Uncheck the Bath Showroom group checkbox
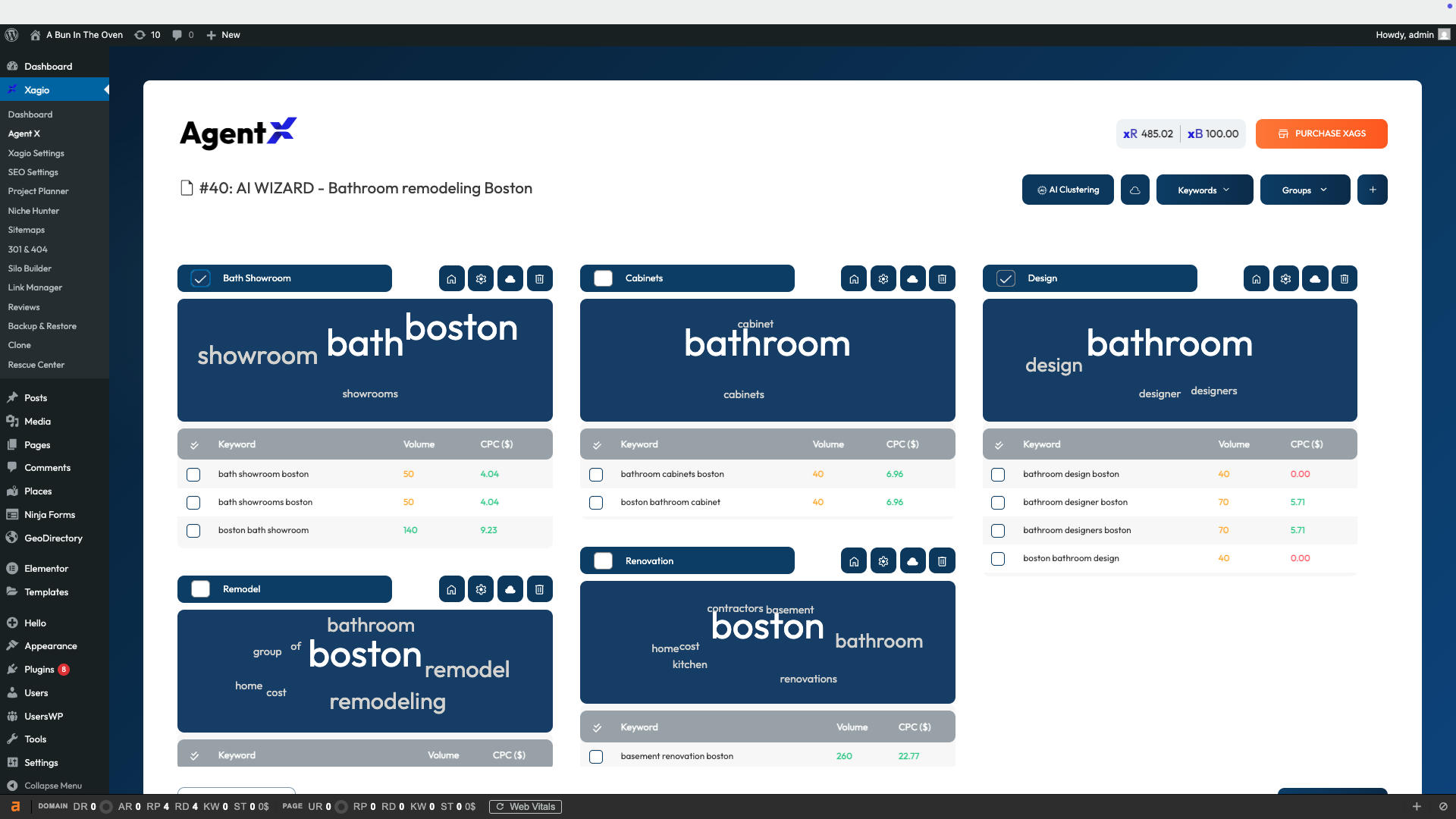The image size is (1456, 819). point(200,278)
